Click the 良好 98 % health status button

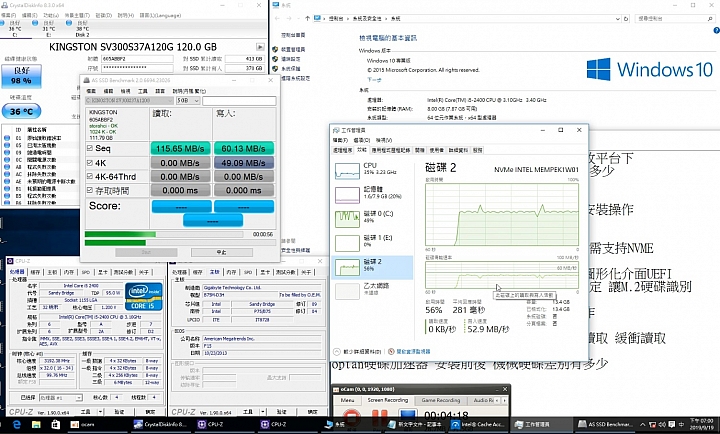point(21,76)
